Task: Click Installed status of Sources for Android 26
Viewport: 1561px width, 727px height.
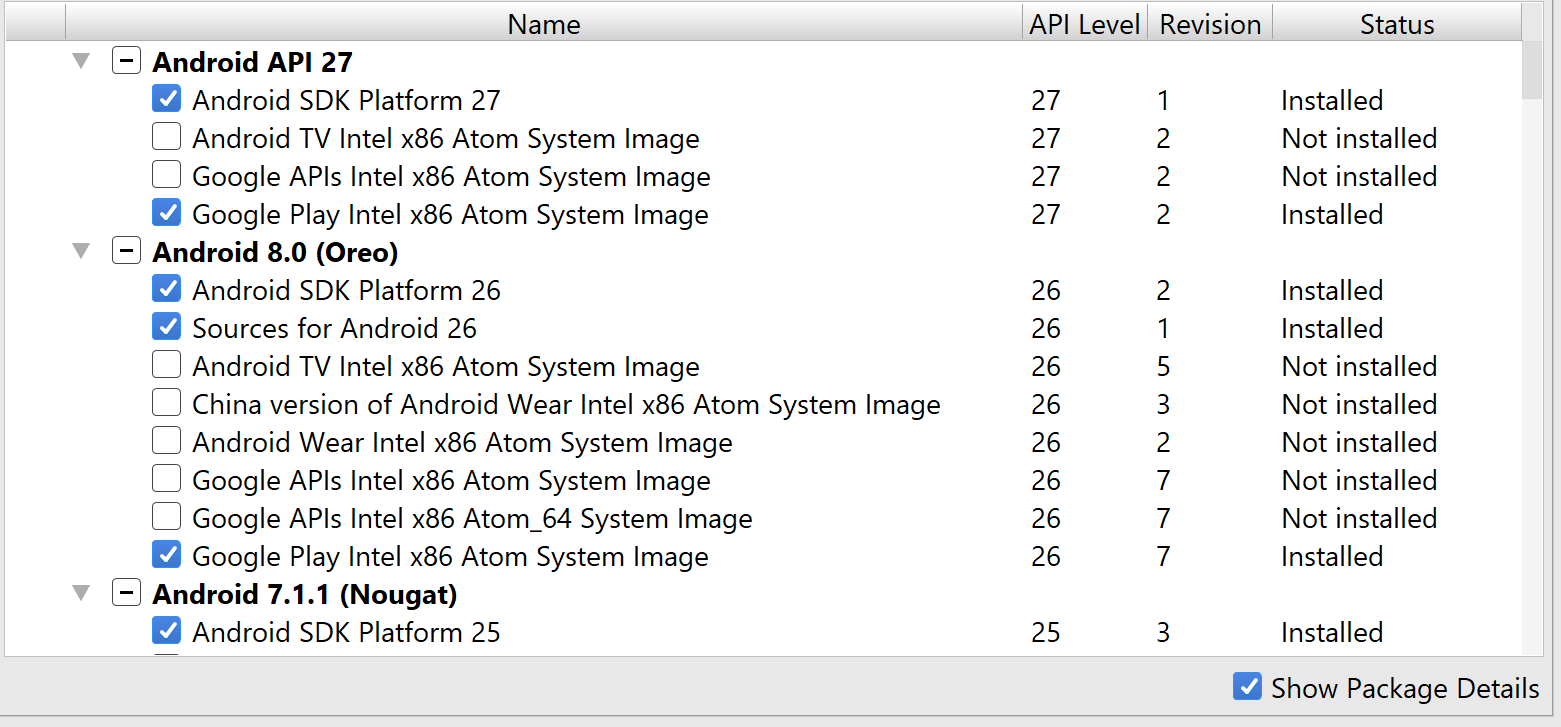Action: tap(1332, 328)
